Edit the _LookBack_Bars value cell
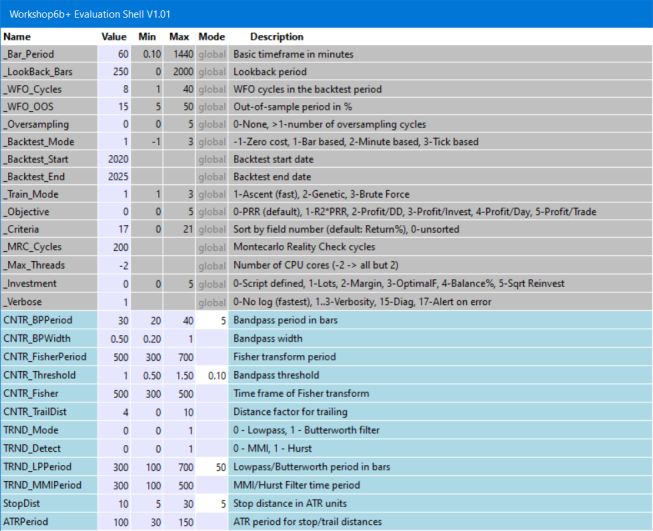 point(115,72)
